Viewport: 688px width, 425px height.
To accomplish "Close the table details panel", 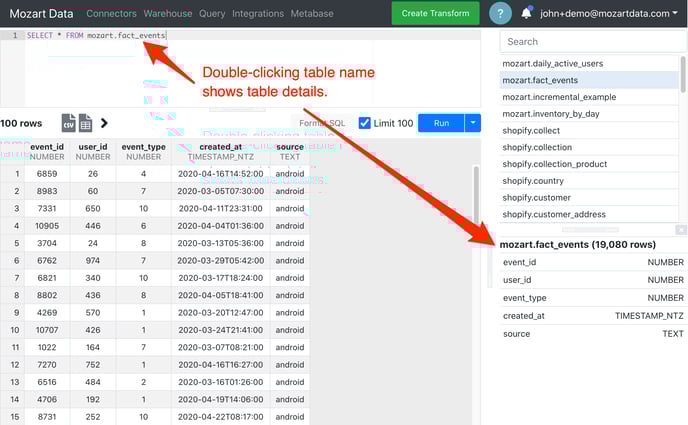I will (681, 229).
